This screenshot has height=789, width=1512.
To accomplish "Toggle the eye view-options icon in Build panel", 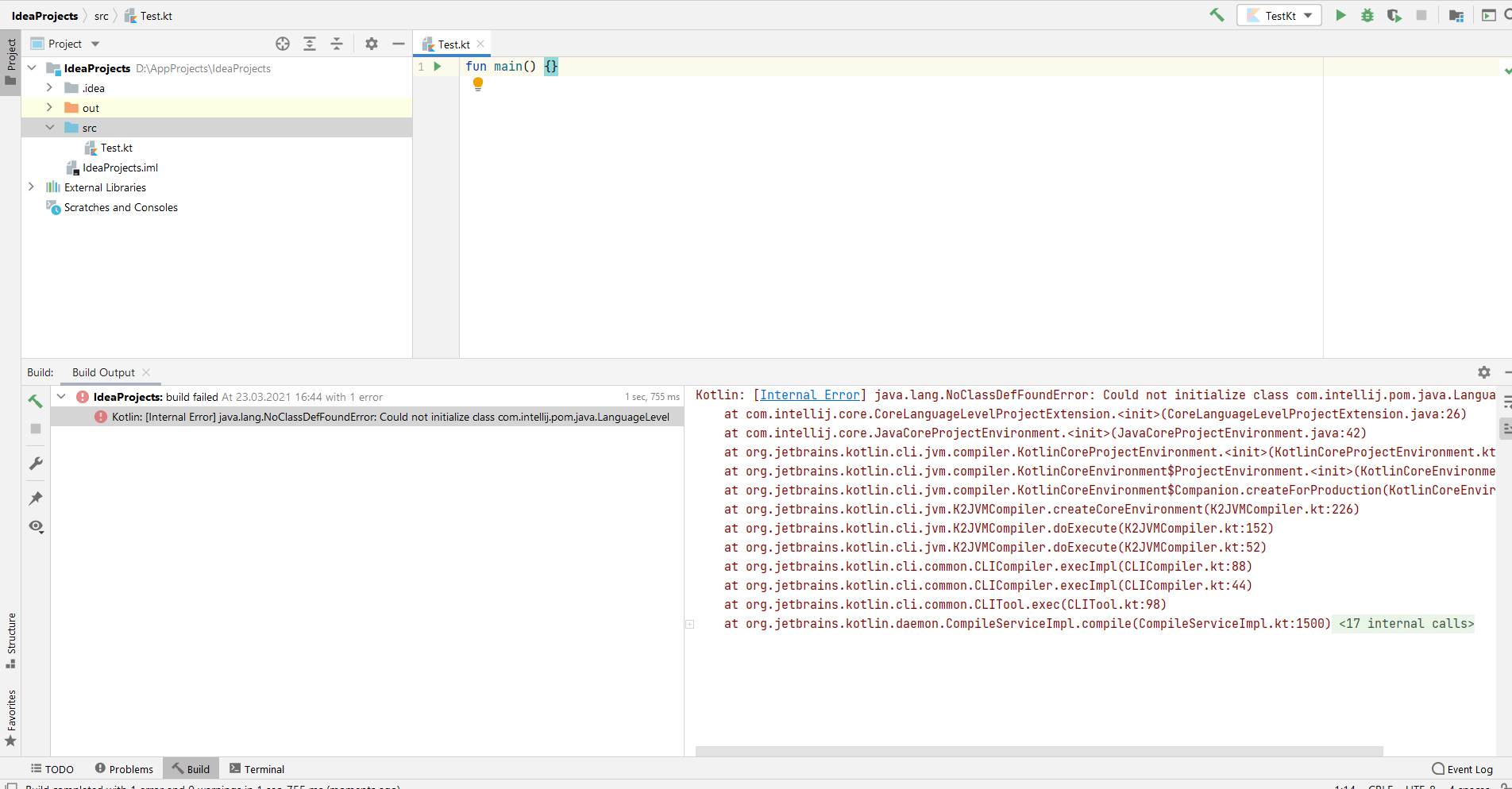I will [x=36, y=526].
